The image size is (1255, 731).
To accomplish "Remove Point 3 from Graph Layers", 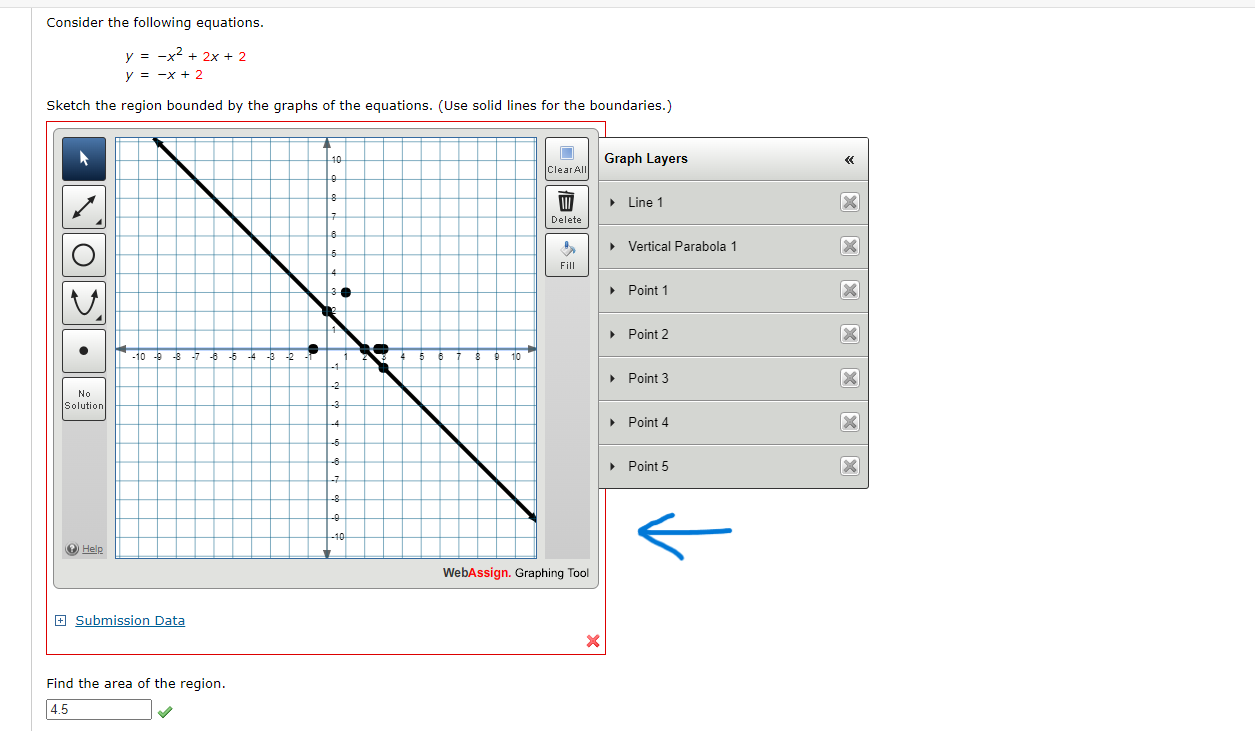I will [849, 378].
